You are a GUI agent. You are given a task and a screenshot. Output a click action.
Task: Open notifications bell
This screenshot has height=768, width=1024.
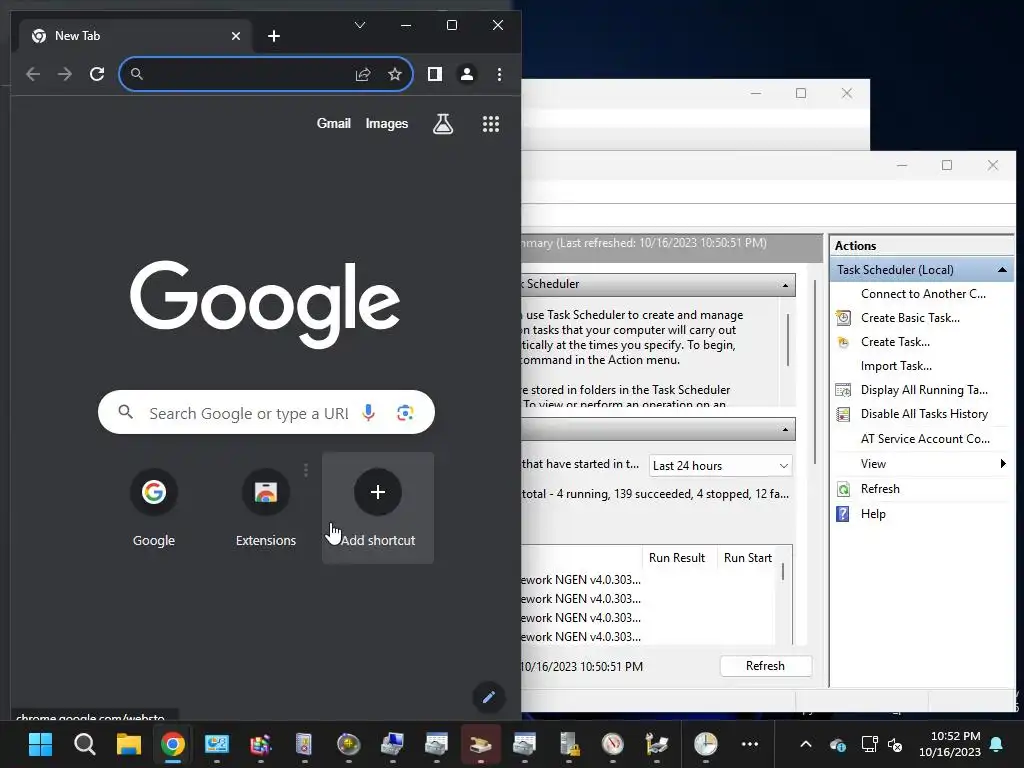(x=997, y=744)
